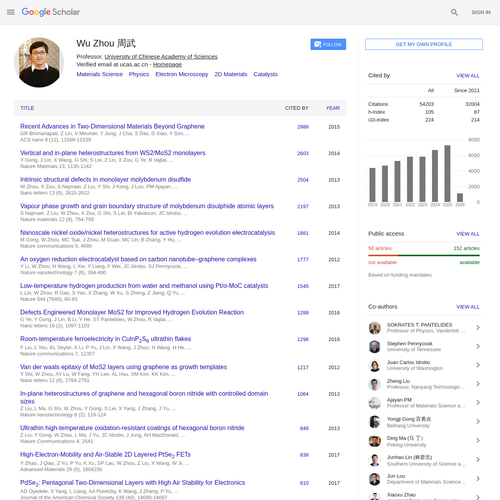Click '56 articles' not available link
The image size is (500, 500).
tap(380, 248)
